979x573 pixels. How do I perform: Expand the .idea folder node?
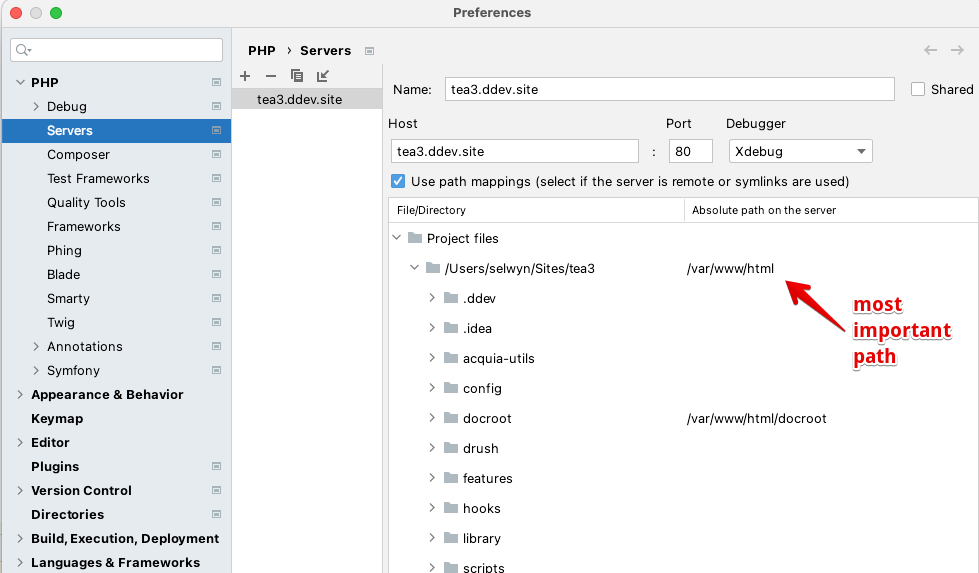[431, 328]
